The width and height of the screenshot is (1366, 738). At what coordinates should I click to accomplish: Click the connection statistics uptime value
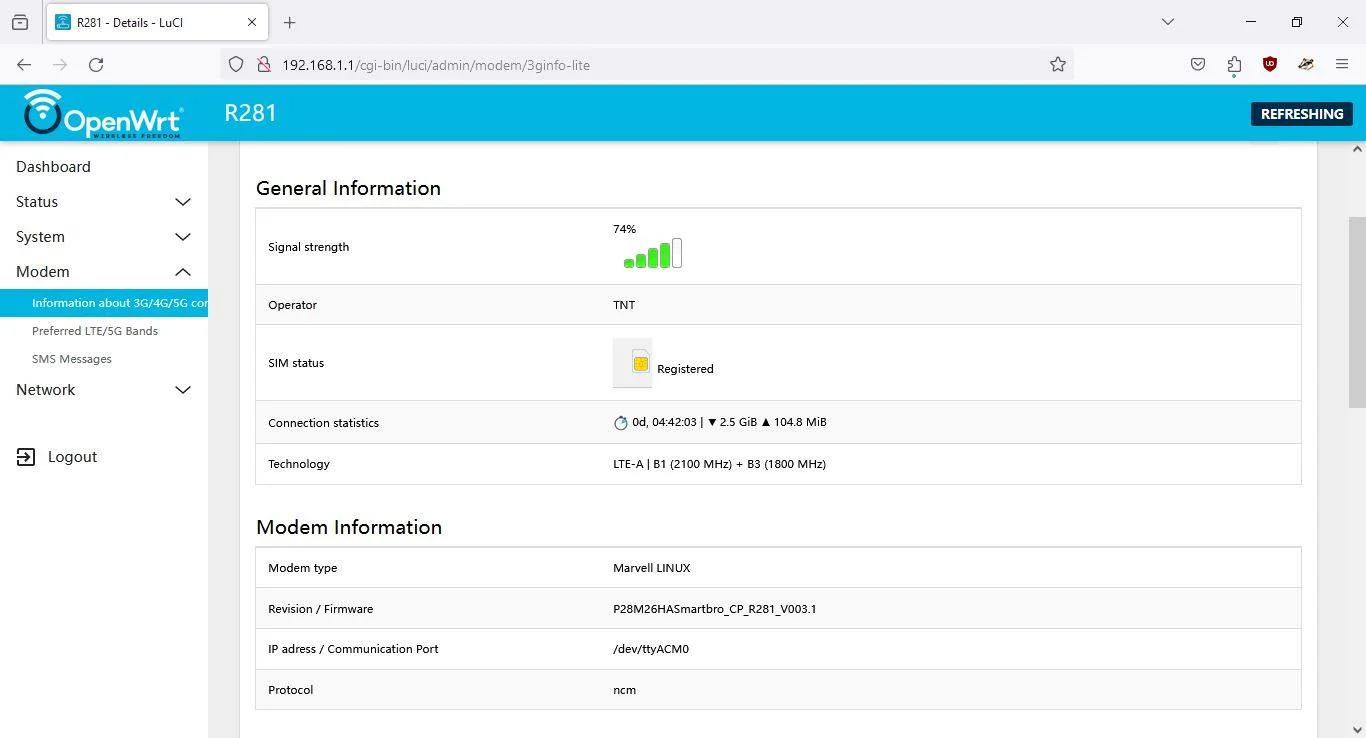pos(664,422)
